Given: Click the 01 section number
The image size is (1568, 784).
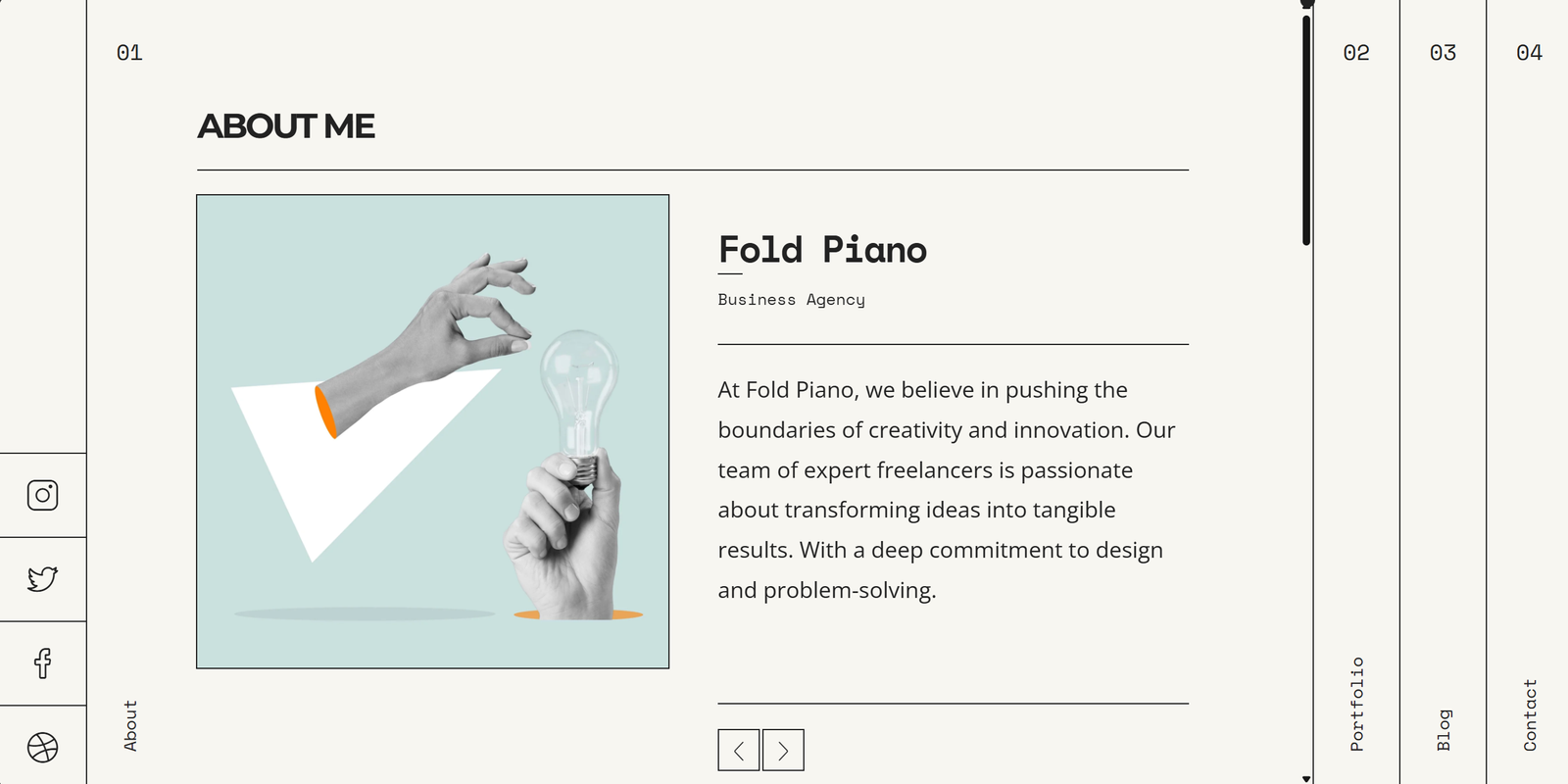Looking at the screenshot, I should coord(129,53).
